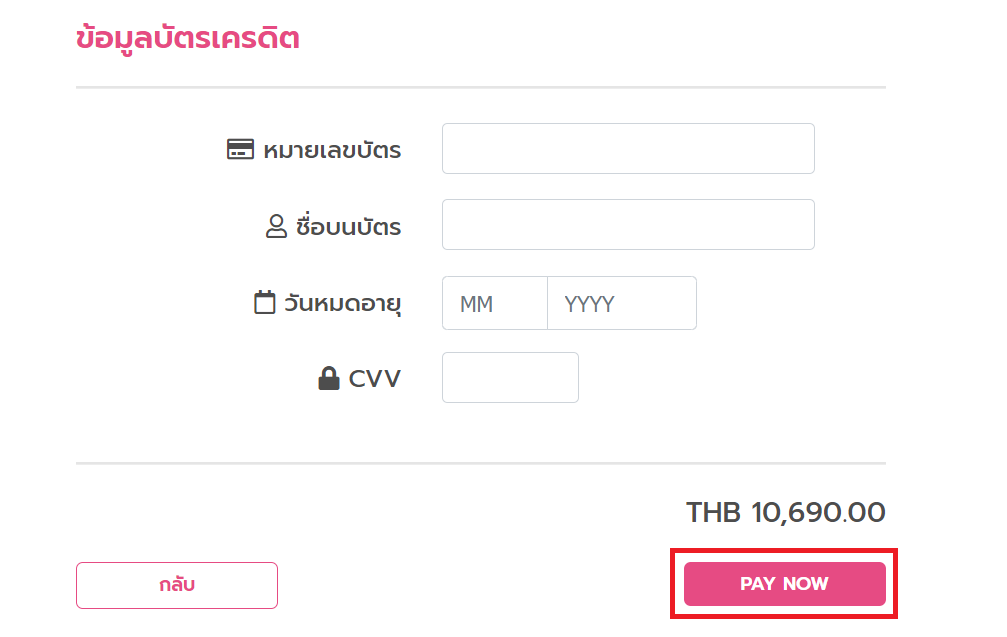Select the MM expiry month field
The image size is (1007, 637).
(x=495, y=303)
